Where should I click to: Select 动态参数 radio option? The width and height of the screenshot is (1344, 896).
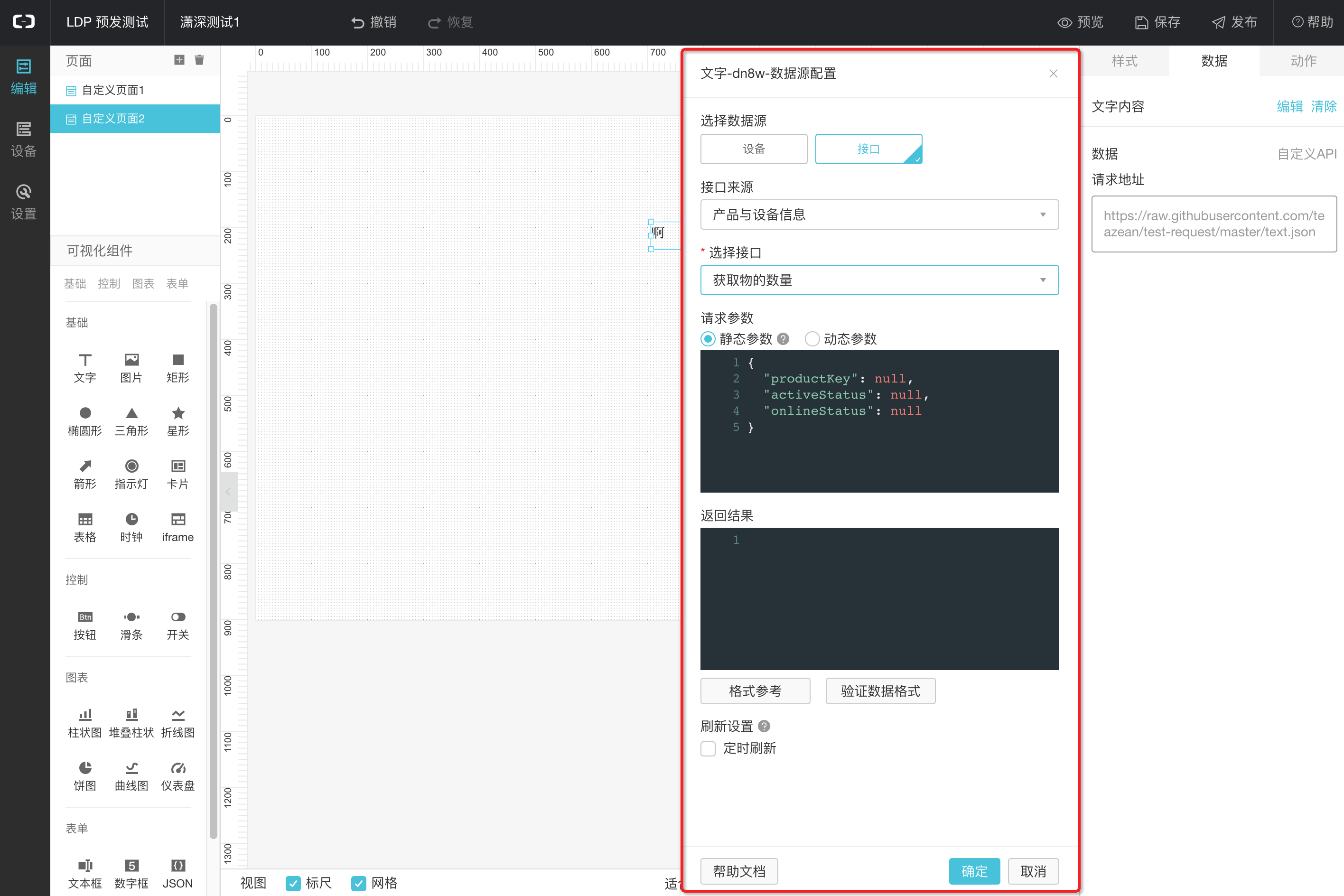tap(812, 339)
